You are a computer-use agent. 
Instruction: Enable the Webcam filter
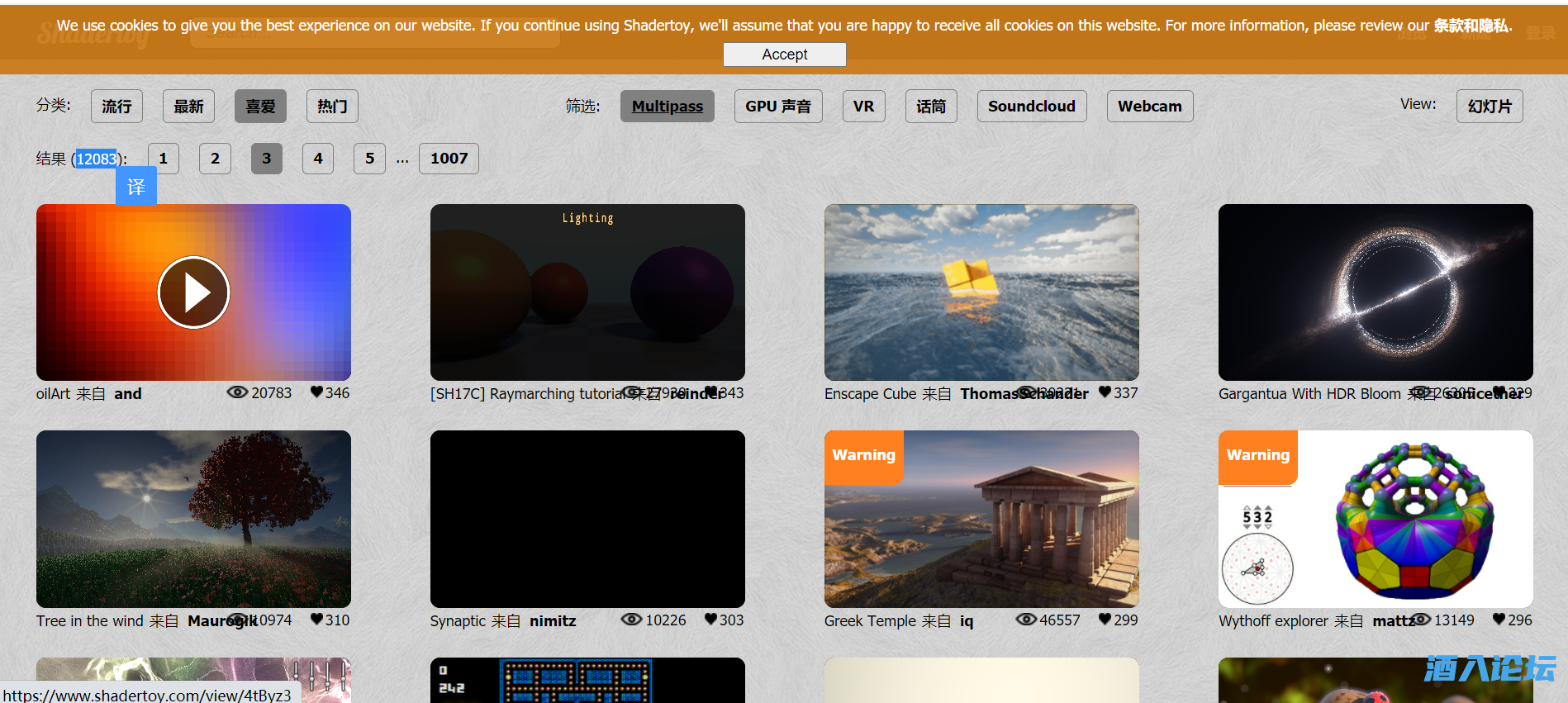click(1149, 107)
